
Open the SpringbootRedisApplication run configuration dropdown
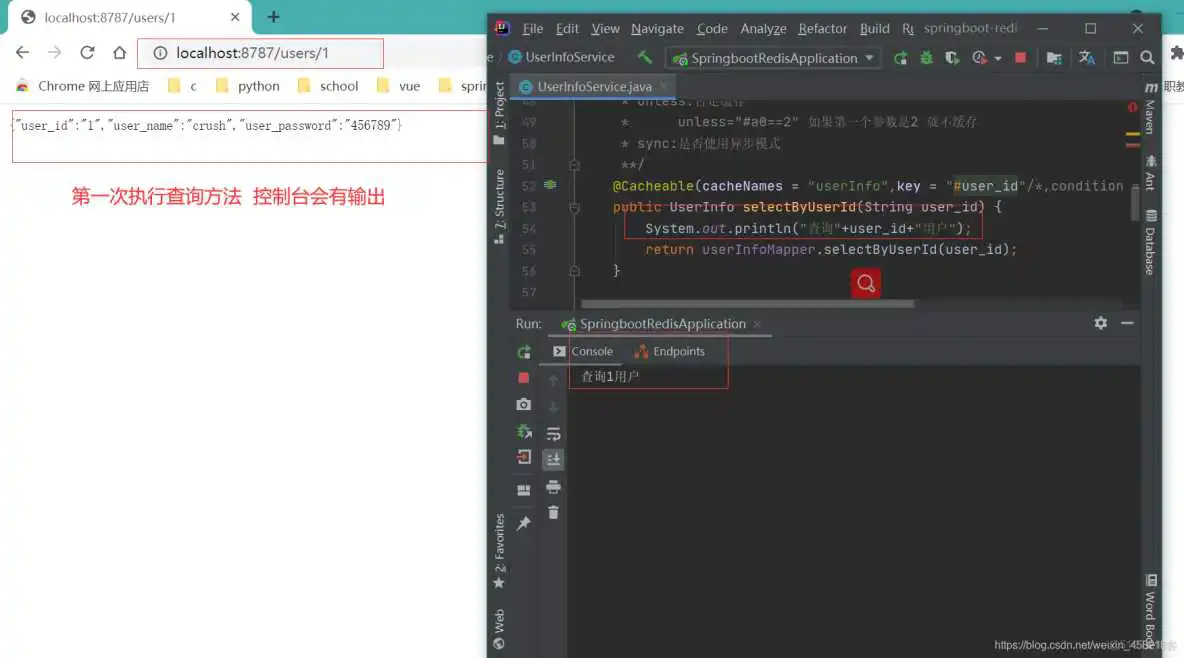coord(772,58)
